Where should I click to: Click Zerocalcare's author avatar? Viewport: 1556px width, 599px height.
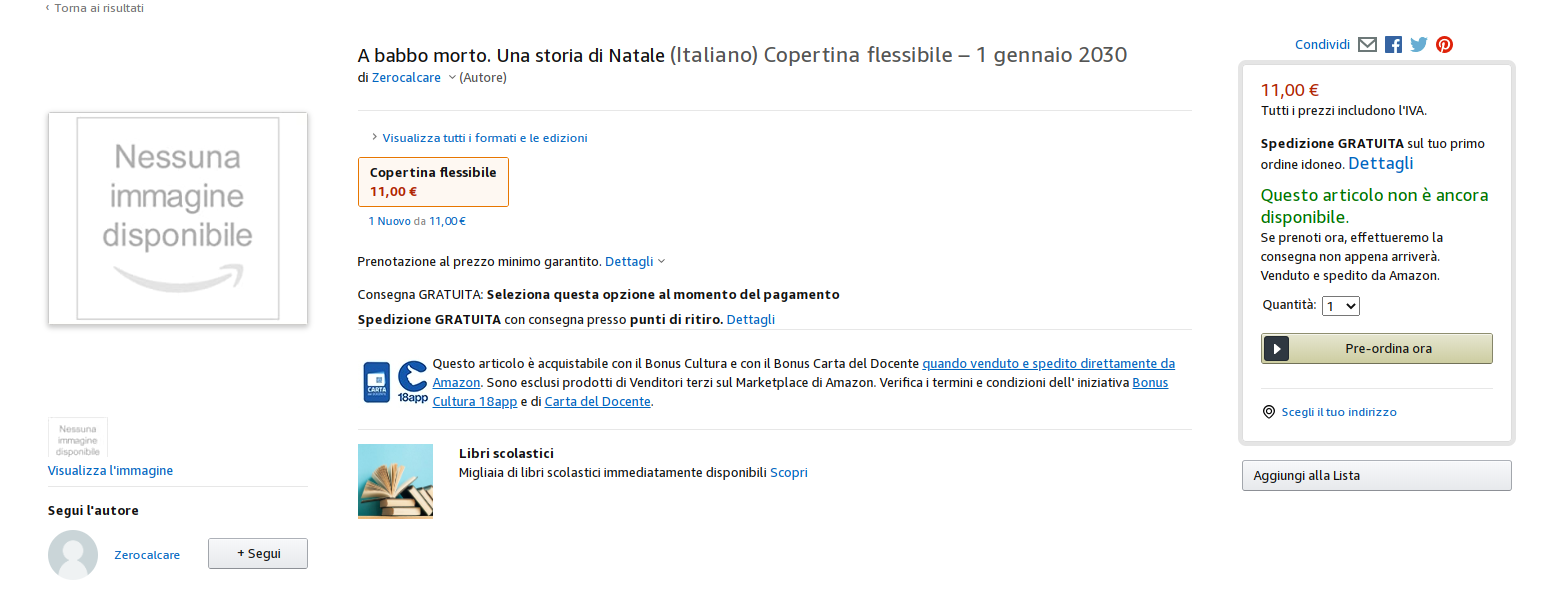[x=73, y=555]
